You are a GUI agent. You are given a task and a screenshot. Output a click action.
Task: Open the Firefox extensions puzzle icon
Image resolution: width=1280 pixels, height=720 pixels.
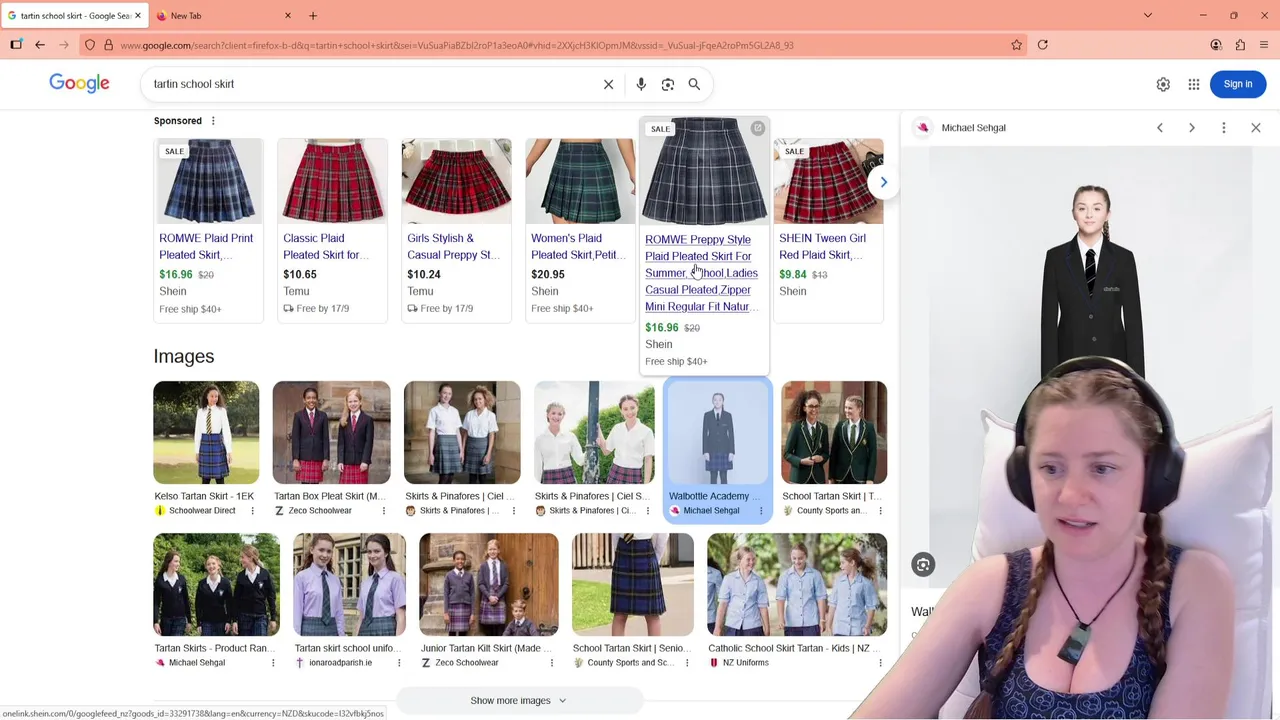point(1240,45)
